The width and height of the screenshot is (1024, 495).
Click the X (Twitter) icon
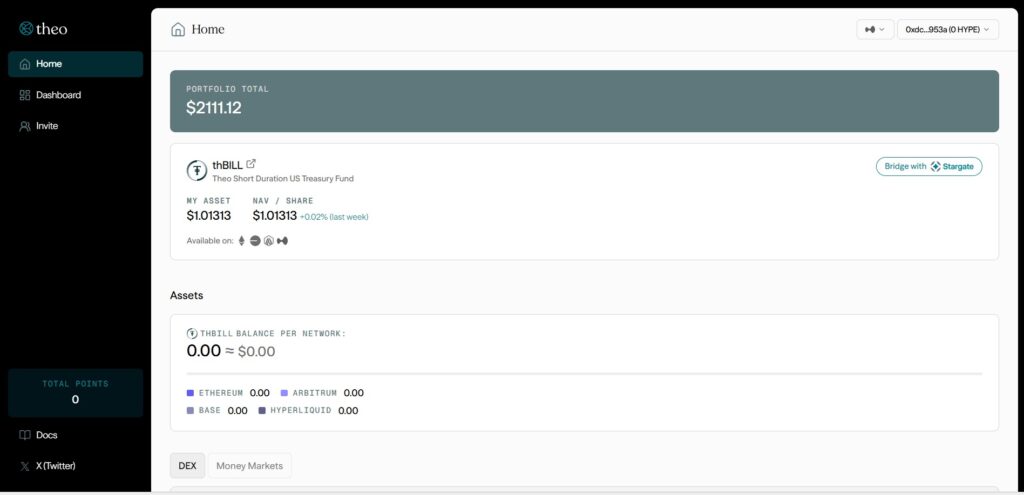[25, 466]
